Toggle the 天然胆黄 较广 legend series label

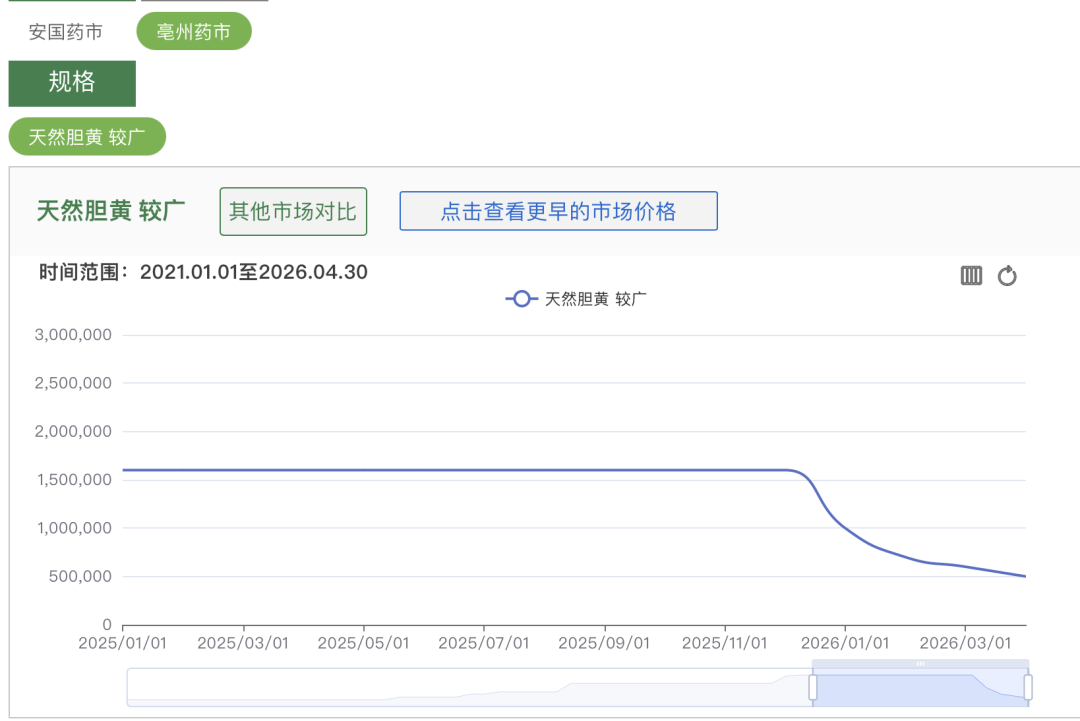tap(596, 299)
